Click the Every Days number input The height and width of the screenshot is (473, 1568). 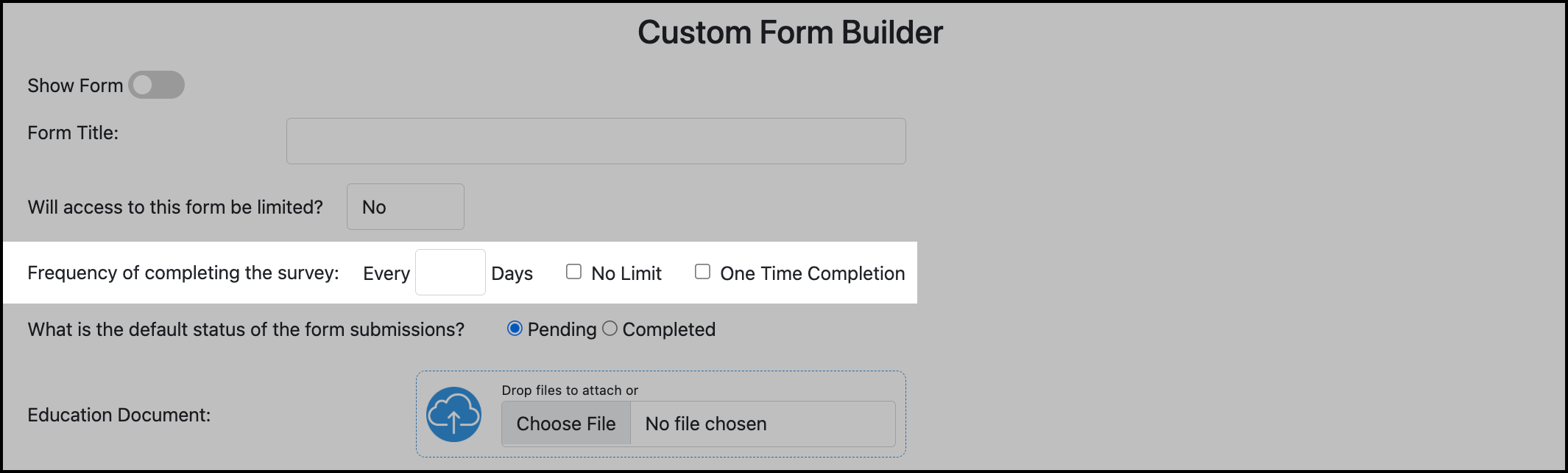click(450, 273)
